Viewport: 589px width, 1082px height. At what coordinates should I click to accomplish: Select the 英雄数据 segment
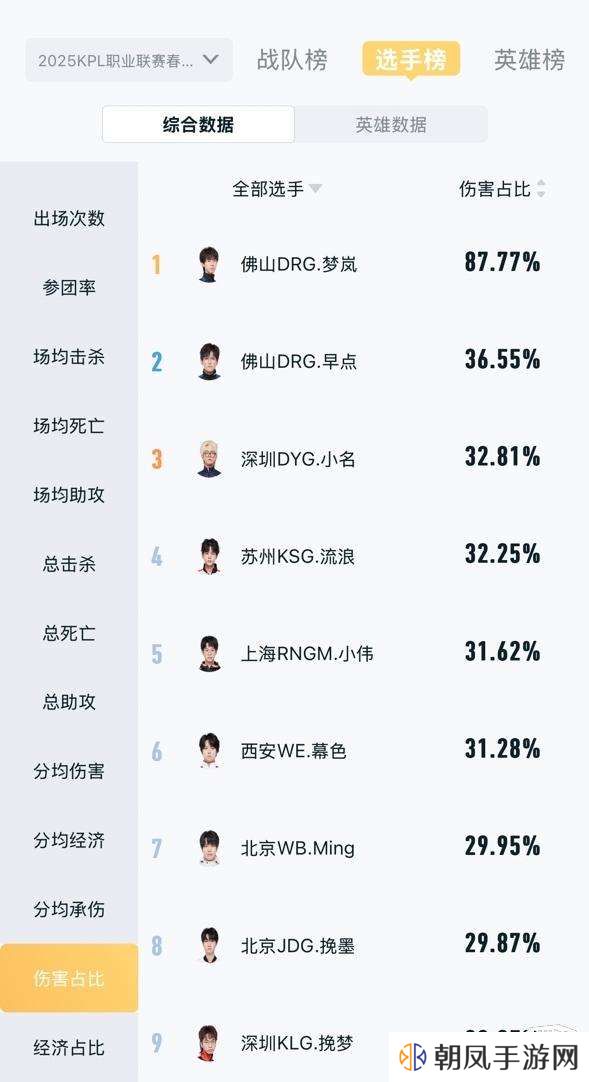click(391, 124)
